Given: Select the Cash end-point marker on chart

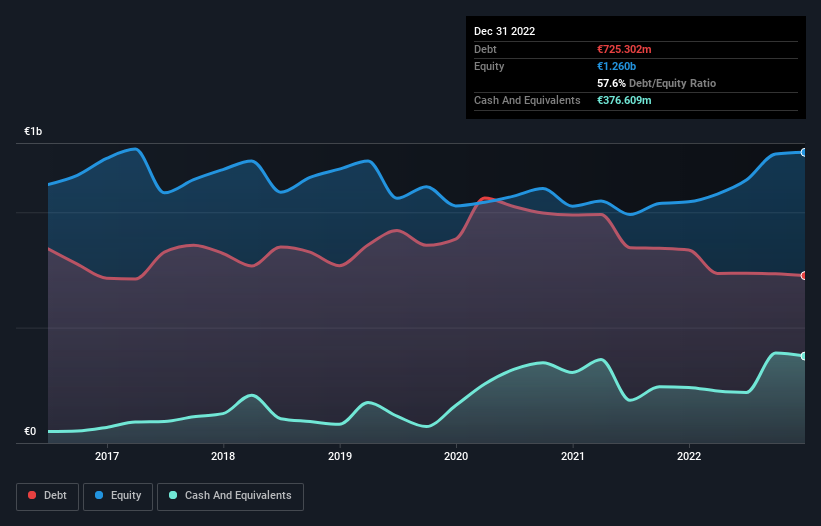Looking at the screenshot, I should [x=804, y=356].
